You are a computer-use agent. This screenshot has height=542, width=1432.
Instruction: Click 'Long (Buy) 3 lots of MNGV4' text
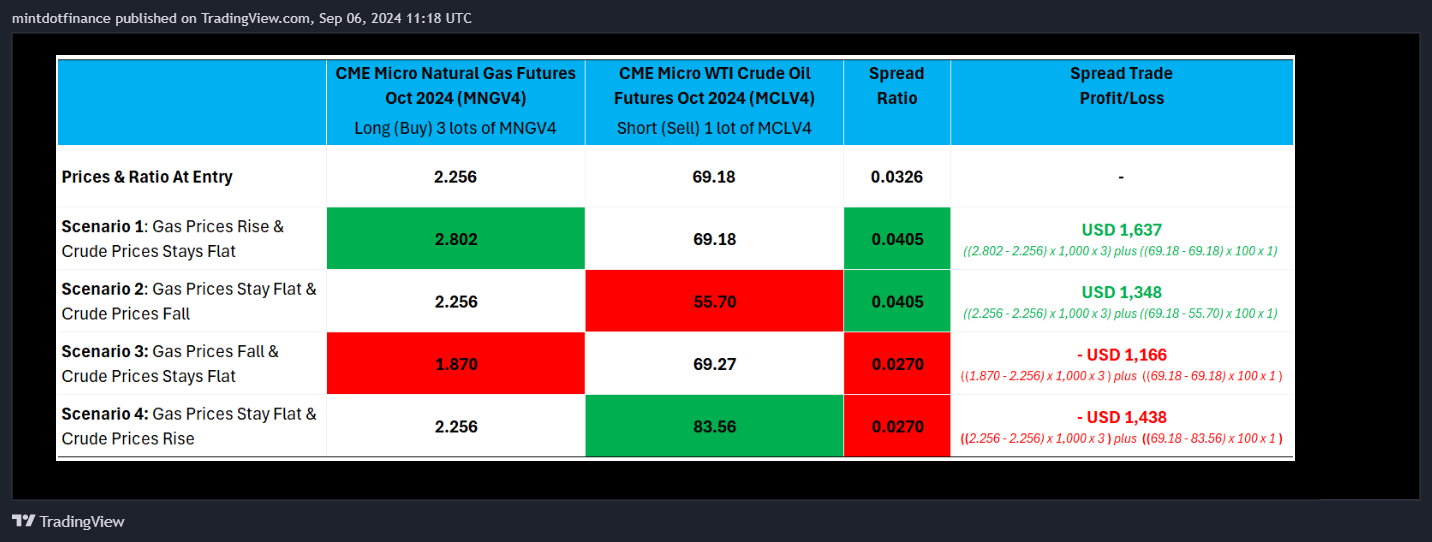[x=455, y=128]
